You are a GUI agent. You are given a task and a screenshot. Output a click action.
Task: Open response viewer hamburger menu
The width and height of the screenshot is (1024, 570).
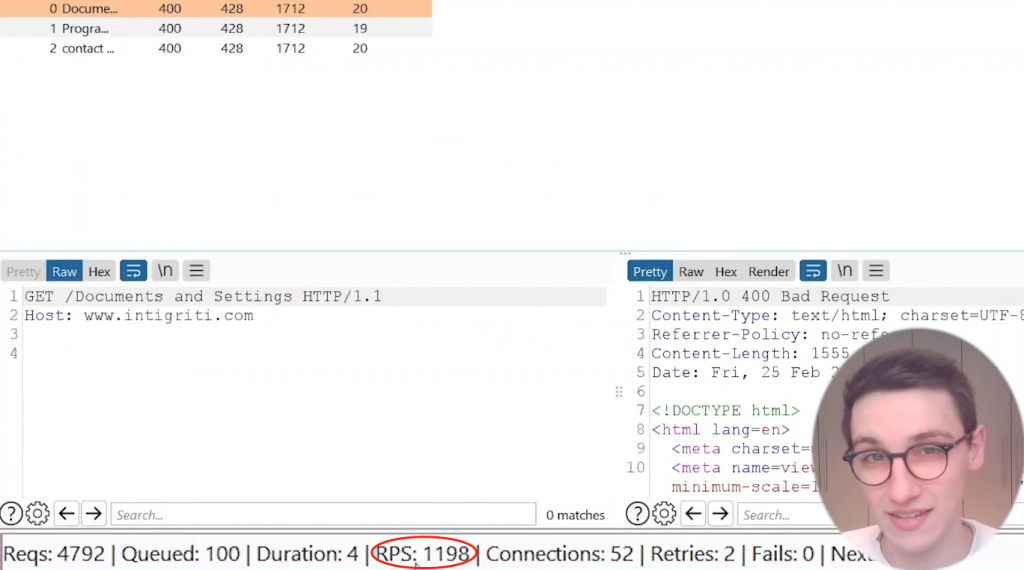tap(876, 270)
